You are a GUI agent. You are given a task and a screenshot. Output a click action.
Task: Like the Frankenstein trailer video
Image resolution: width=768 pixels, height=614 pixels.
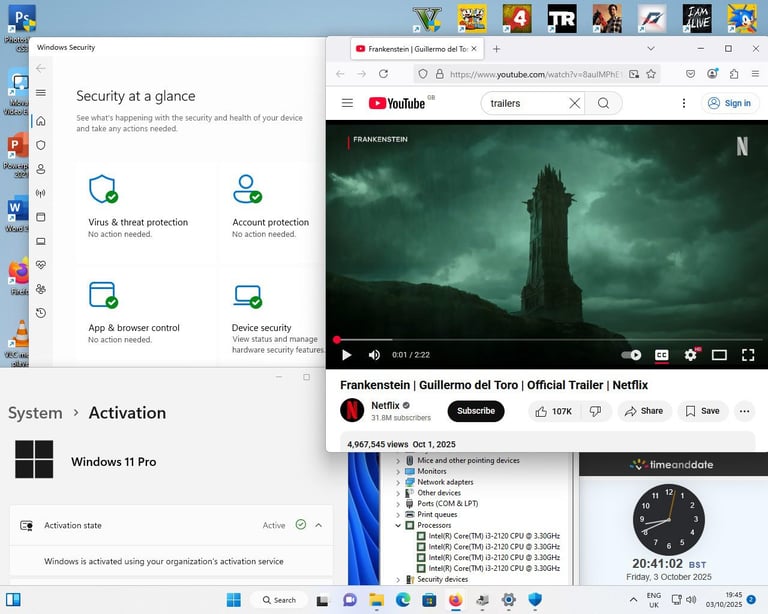tap(552, 411)
